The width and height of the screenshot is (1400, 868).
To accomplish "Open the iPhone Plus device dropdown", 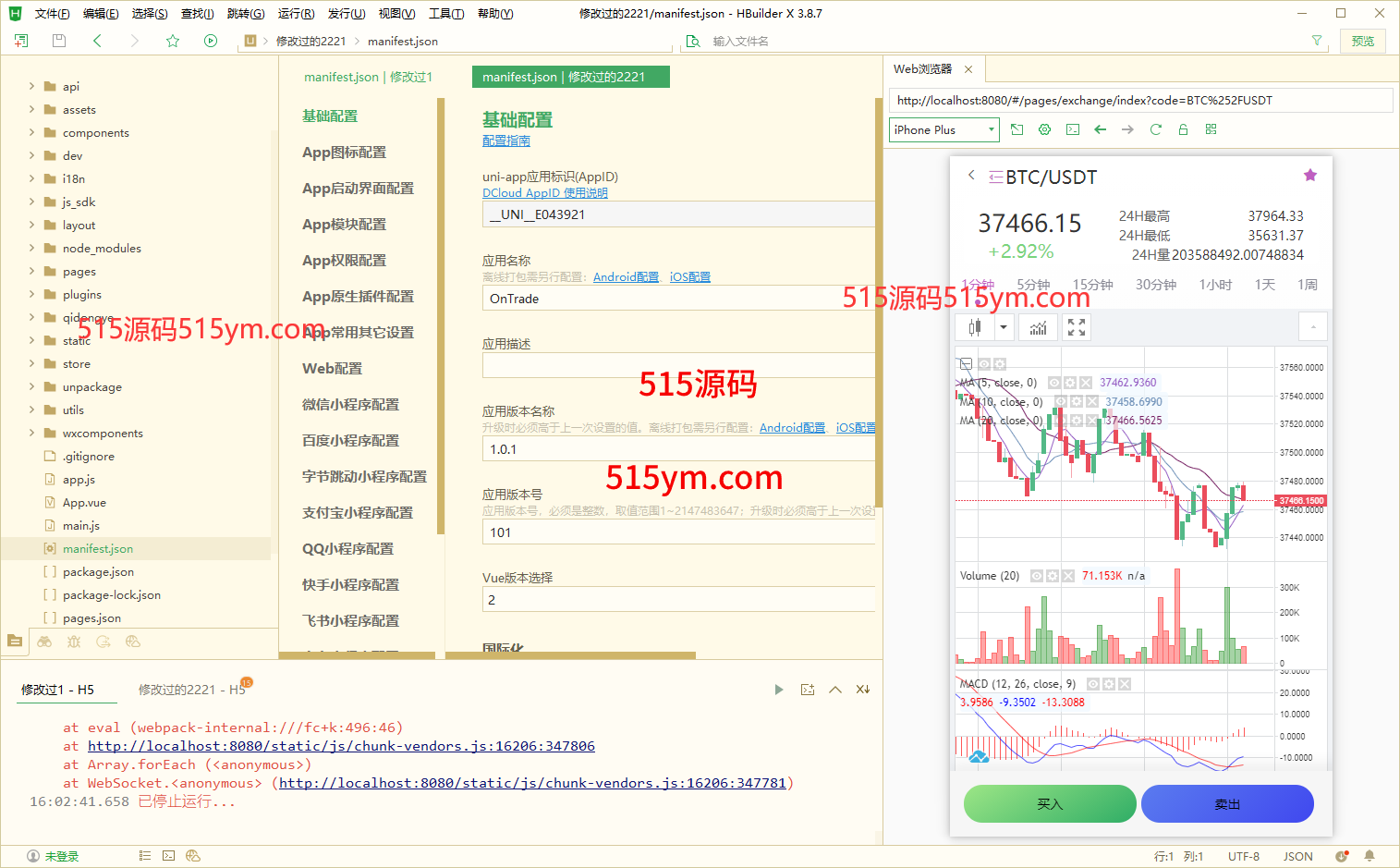I will pyautogui.click(x=943, y=129).
